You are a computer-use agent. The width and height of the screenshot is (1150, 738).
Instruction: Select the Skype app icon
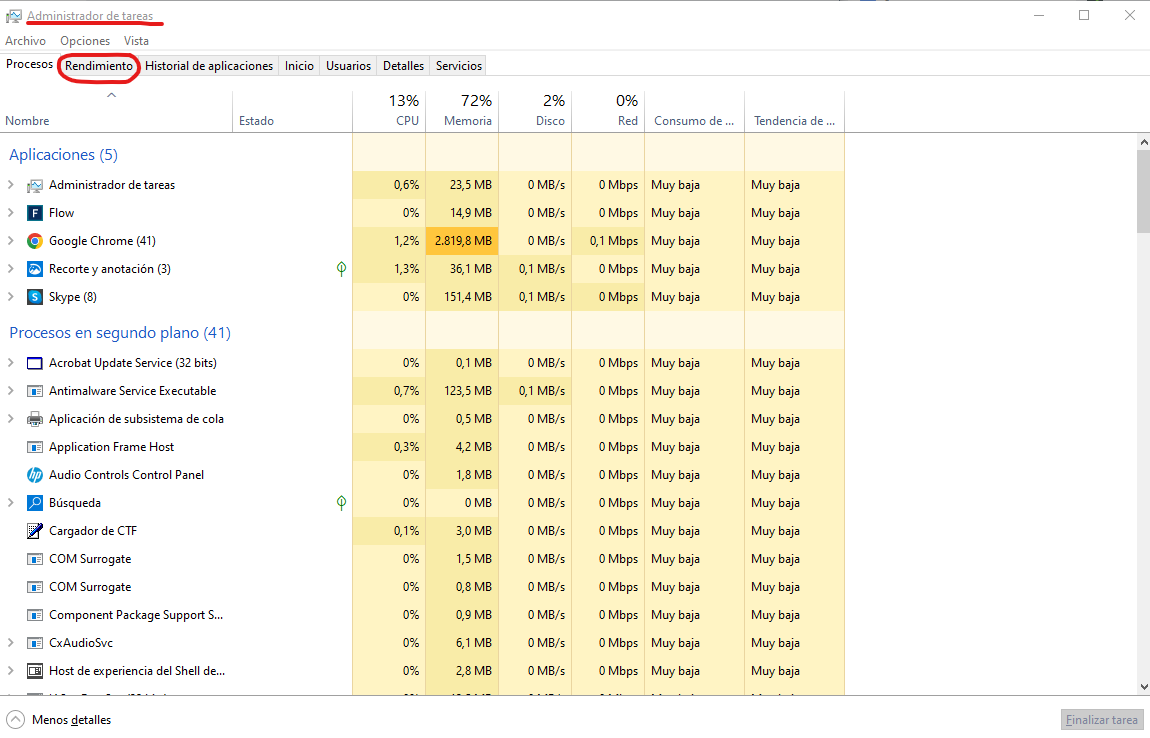coord(35,297)
